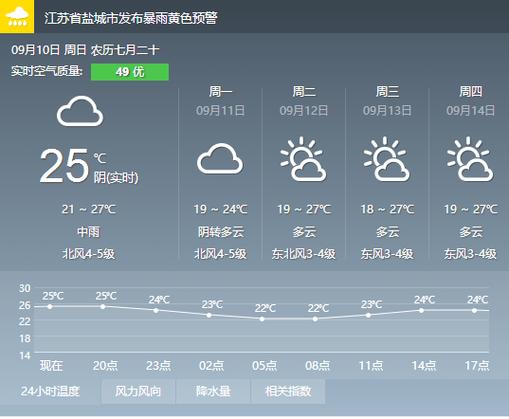Click the 实时空气质量 label
This screenshot has height=419, width=509.
point(47,71)
